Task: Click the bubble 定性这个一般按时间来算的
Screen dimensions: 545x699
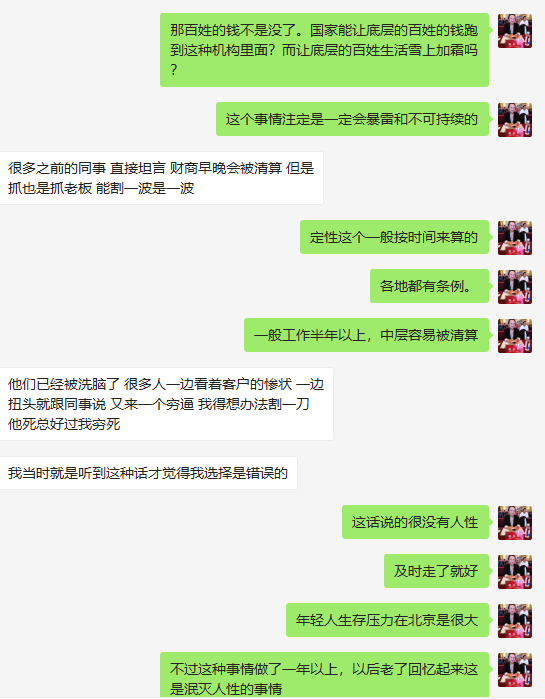Action: tap(394, 237)
